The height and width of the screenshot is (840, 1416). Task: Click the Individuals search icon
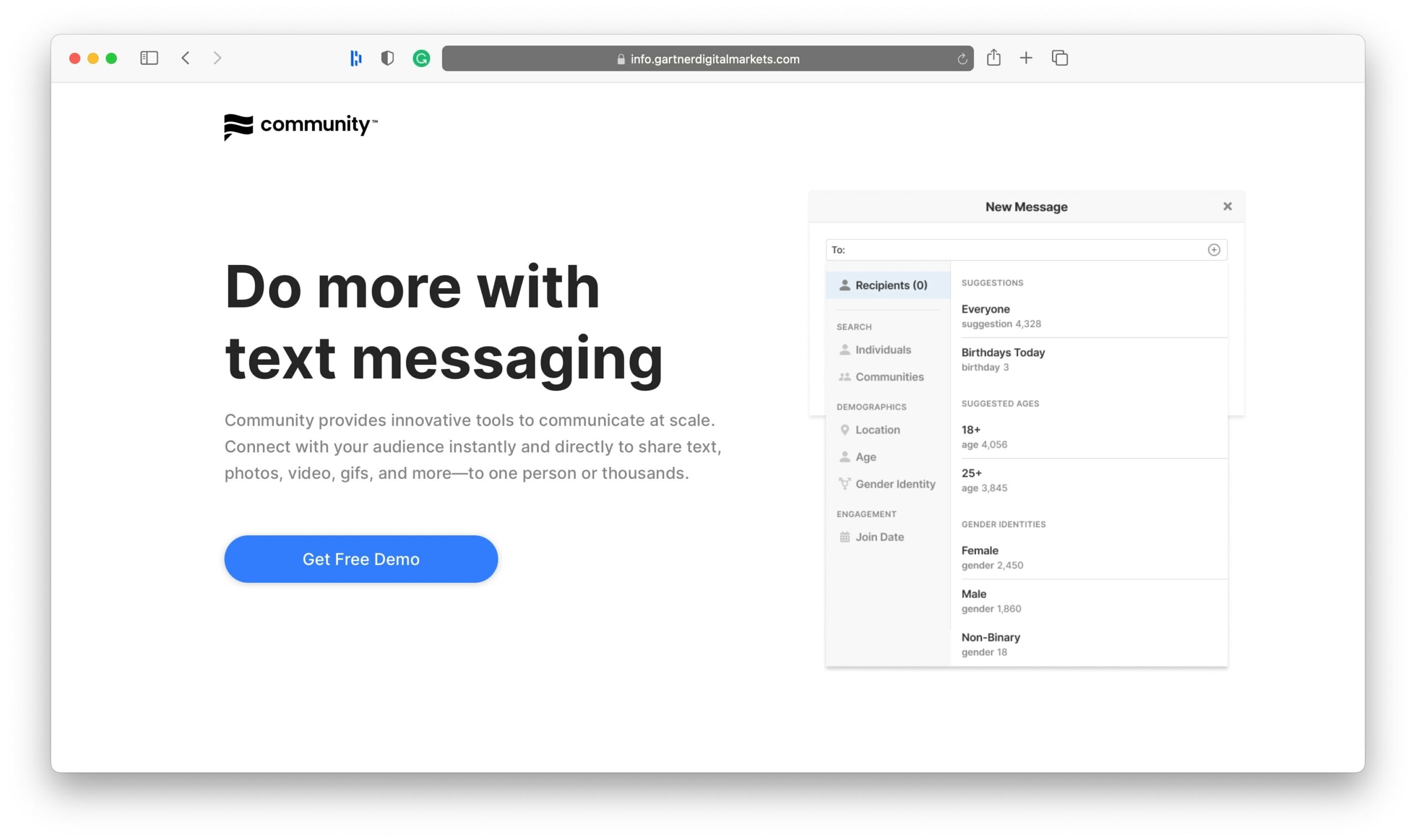coord(844,349)
